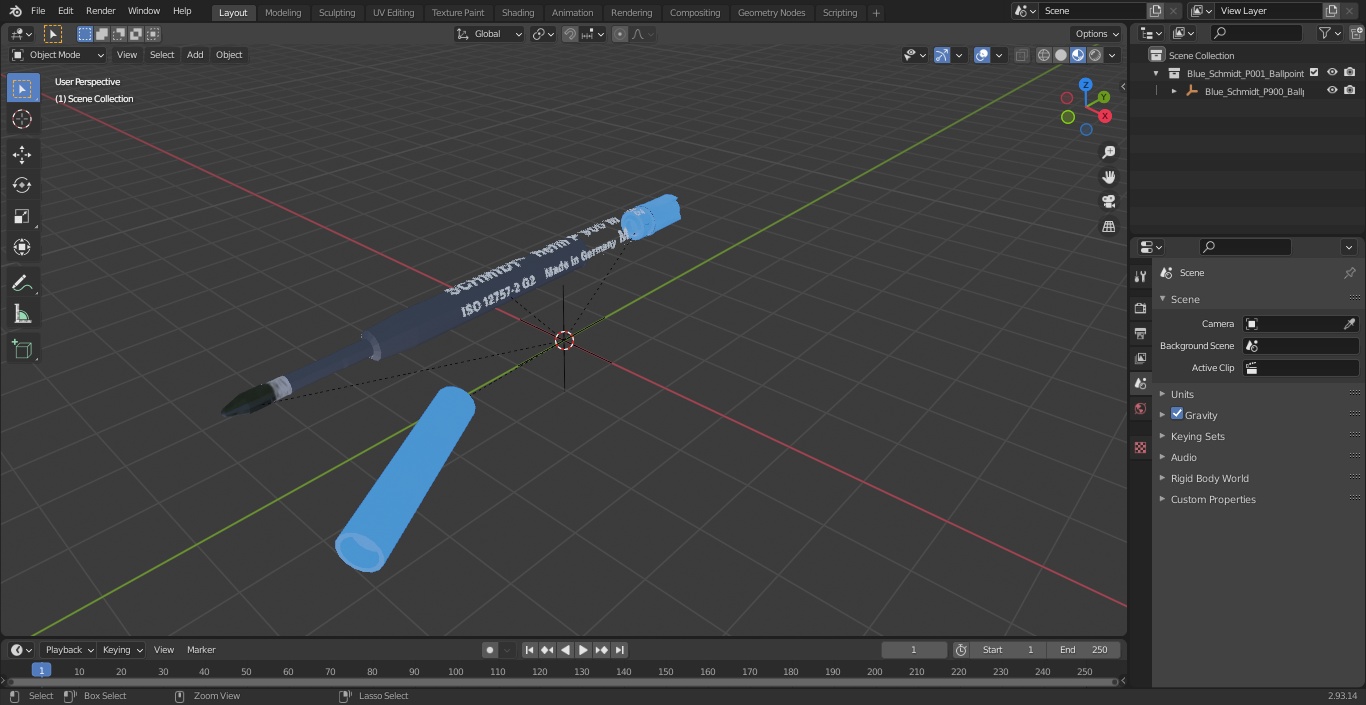This screenshot has width=1366, height=705.
Task: Toggle X-ray display in viewport header
Action: click(1021, 55)
